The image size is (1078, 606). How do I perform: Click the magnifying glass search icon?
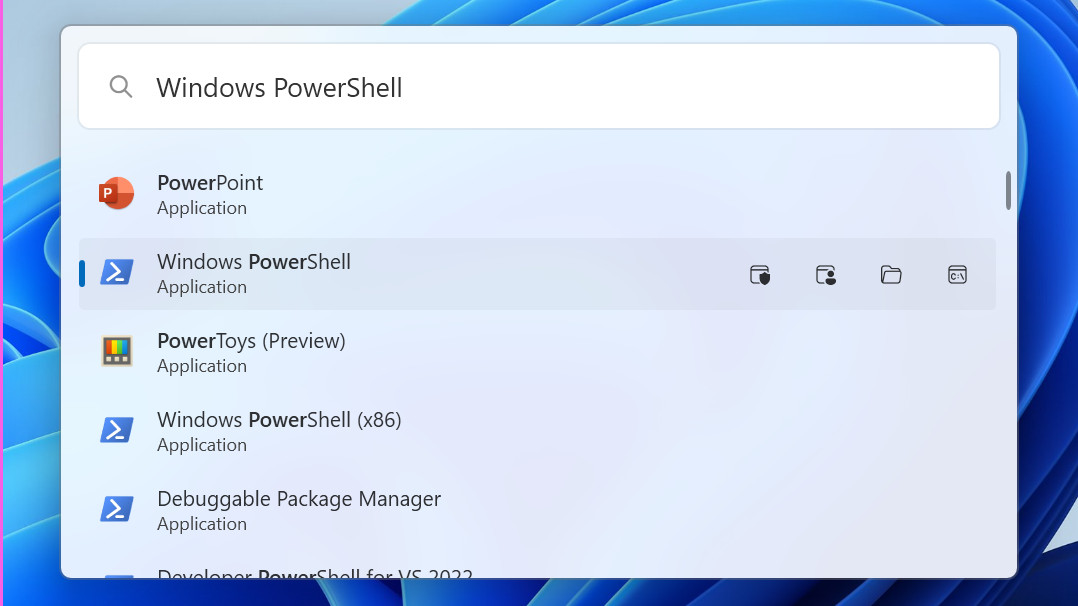click(121, 87)
